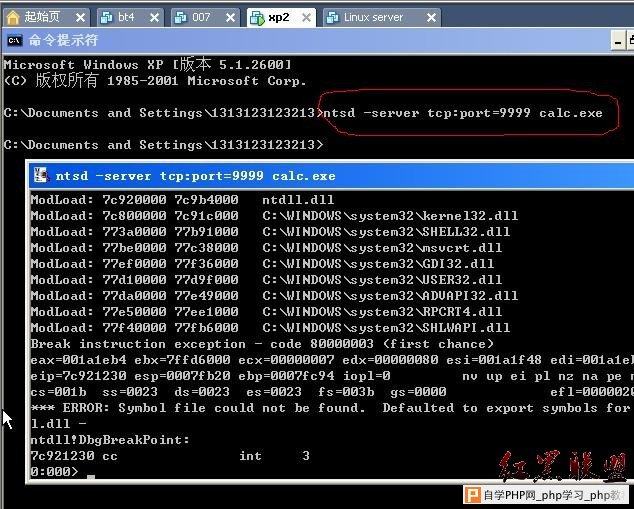
Task: Click the SHELL32.dll ModLoad line
Action: (x=270, y=232)
